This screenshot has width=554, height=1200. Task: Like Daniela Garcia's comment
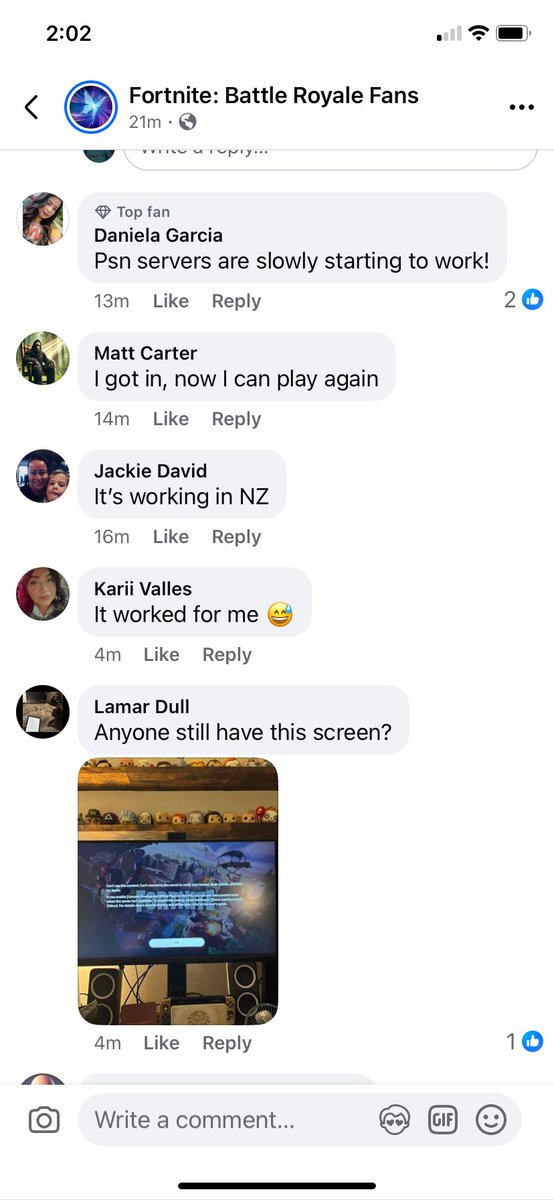tap(171, 301)
